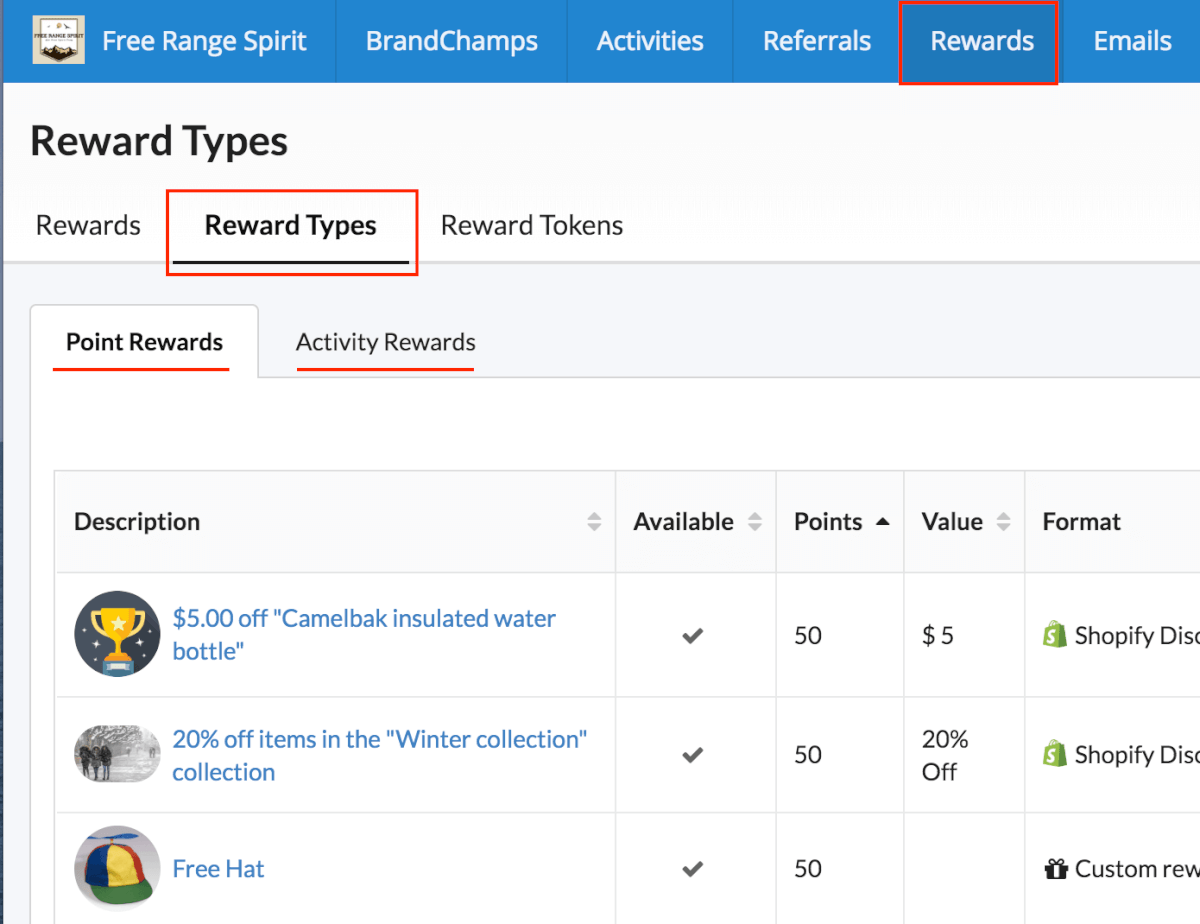Open the Winter collection thumbnail image
This screenshot has height=924, width=1200.
(x=116, y=754)
